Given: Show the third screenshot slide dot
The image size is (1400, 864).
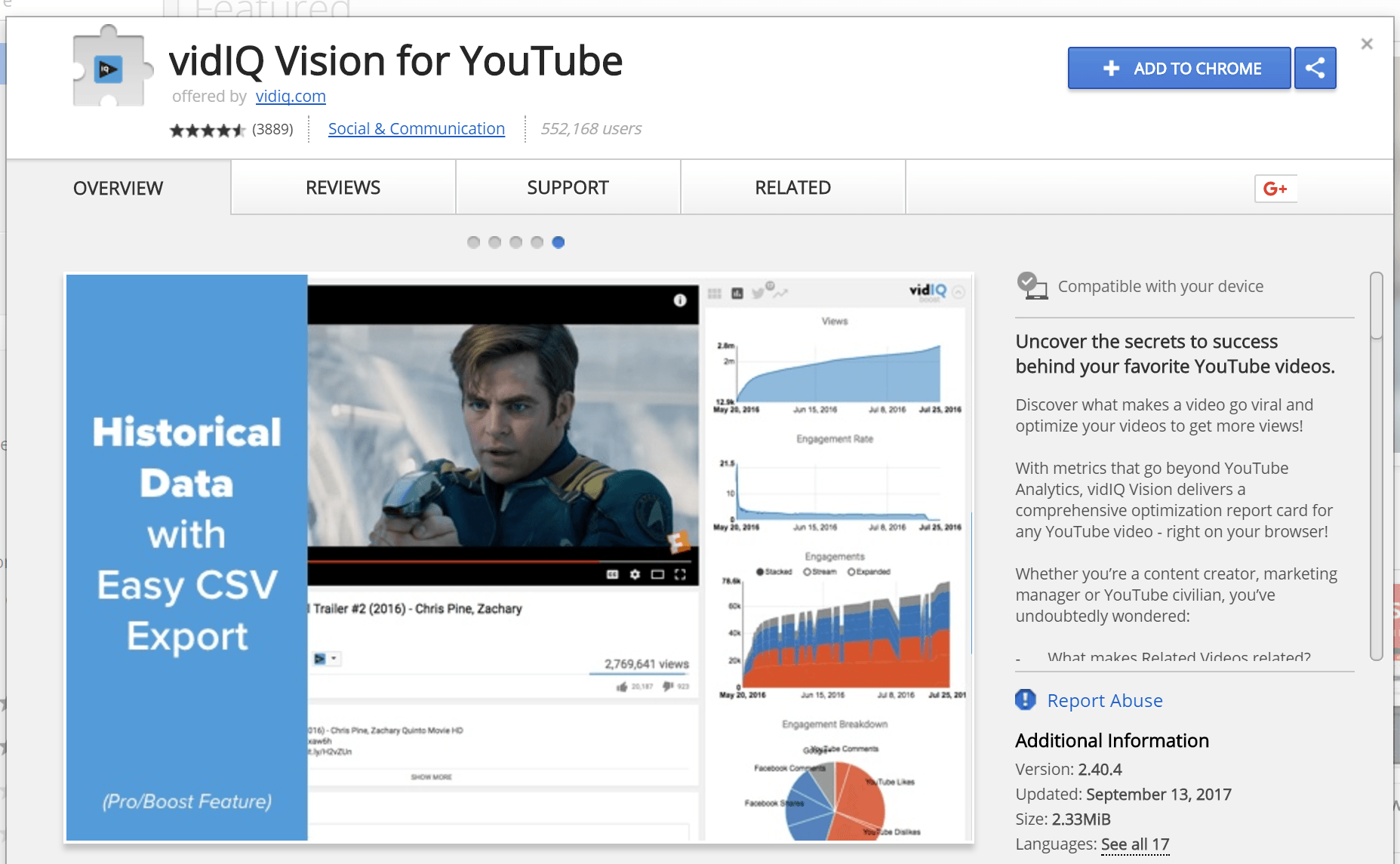Looking at the screenshot, I should [x=515, y=242].
